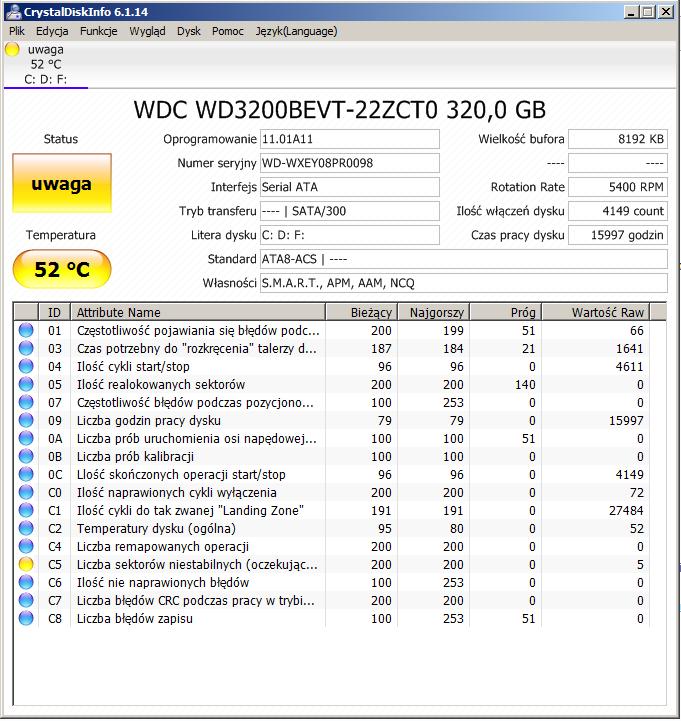Click blue status icon of attribute C1
The image size is (681, 721).
[x=26, y=510]
